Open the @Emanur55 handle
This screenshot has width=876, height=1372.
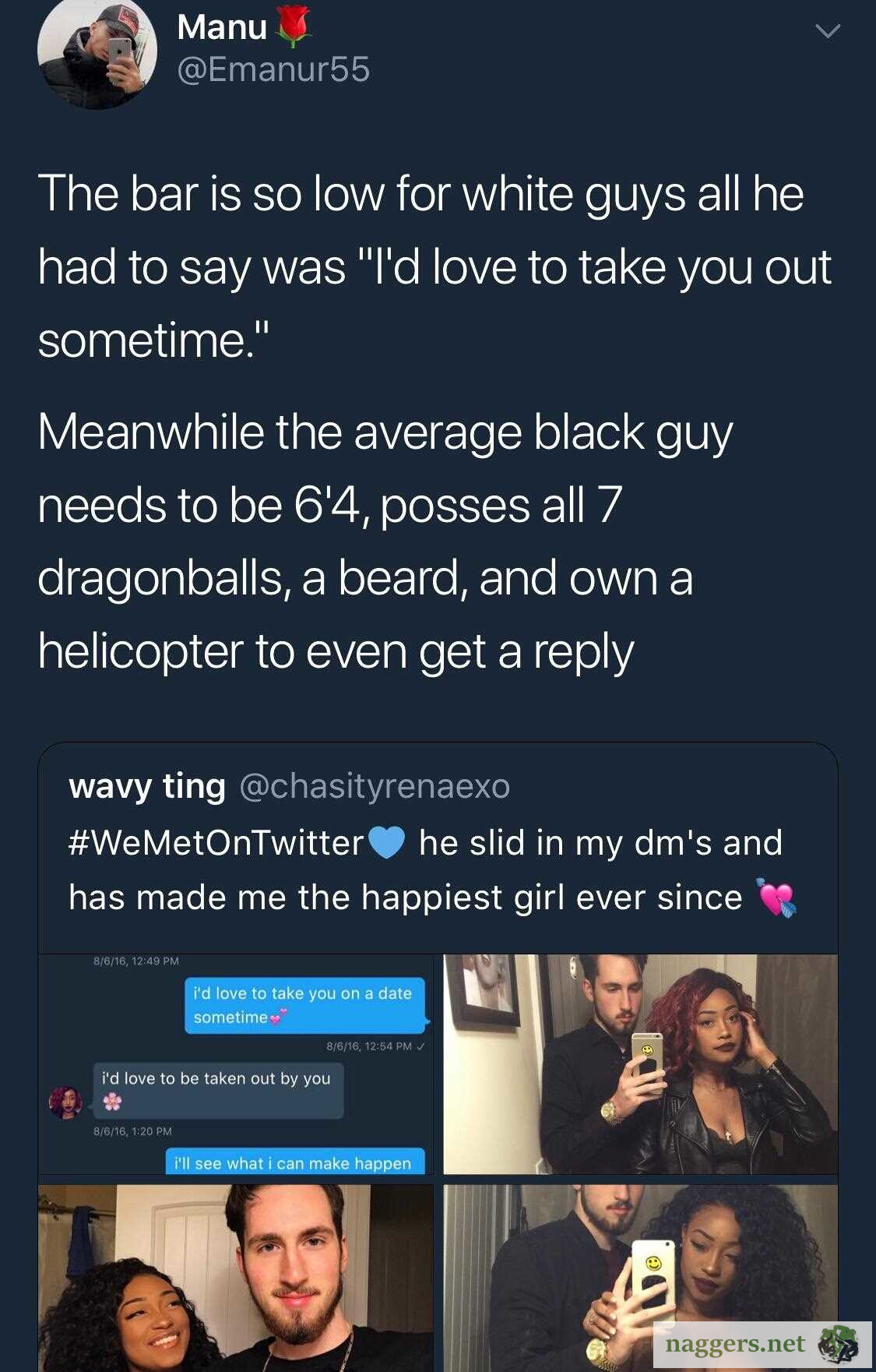[273, 70]
